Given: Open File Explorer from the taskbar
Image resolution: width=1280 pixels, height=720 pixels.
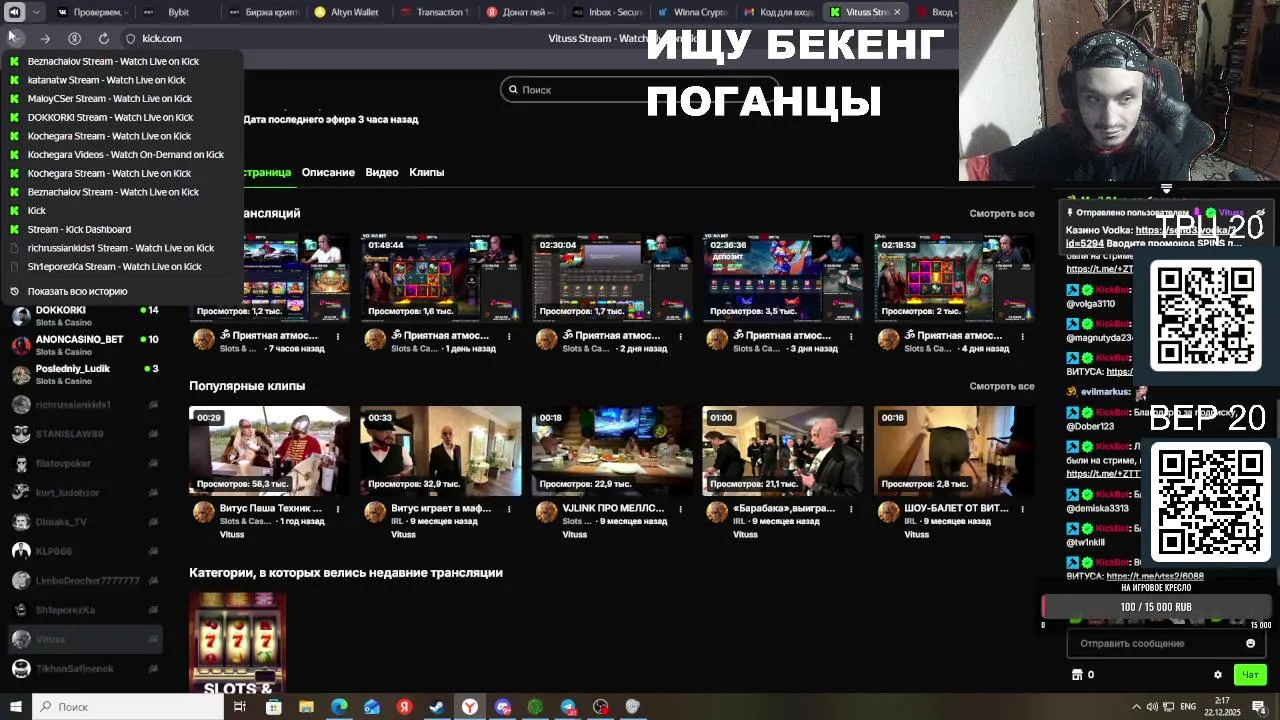Looking at the screenshot, I should [306, 707].
